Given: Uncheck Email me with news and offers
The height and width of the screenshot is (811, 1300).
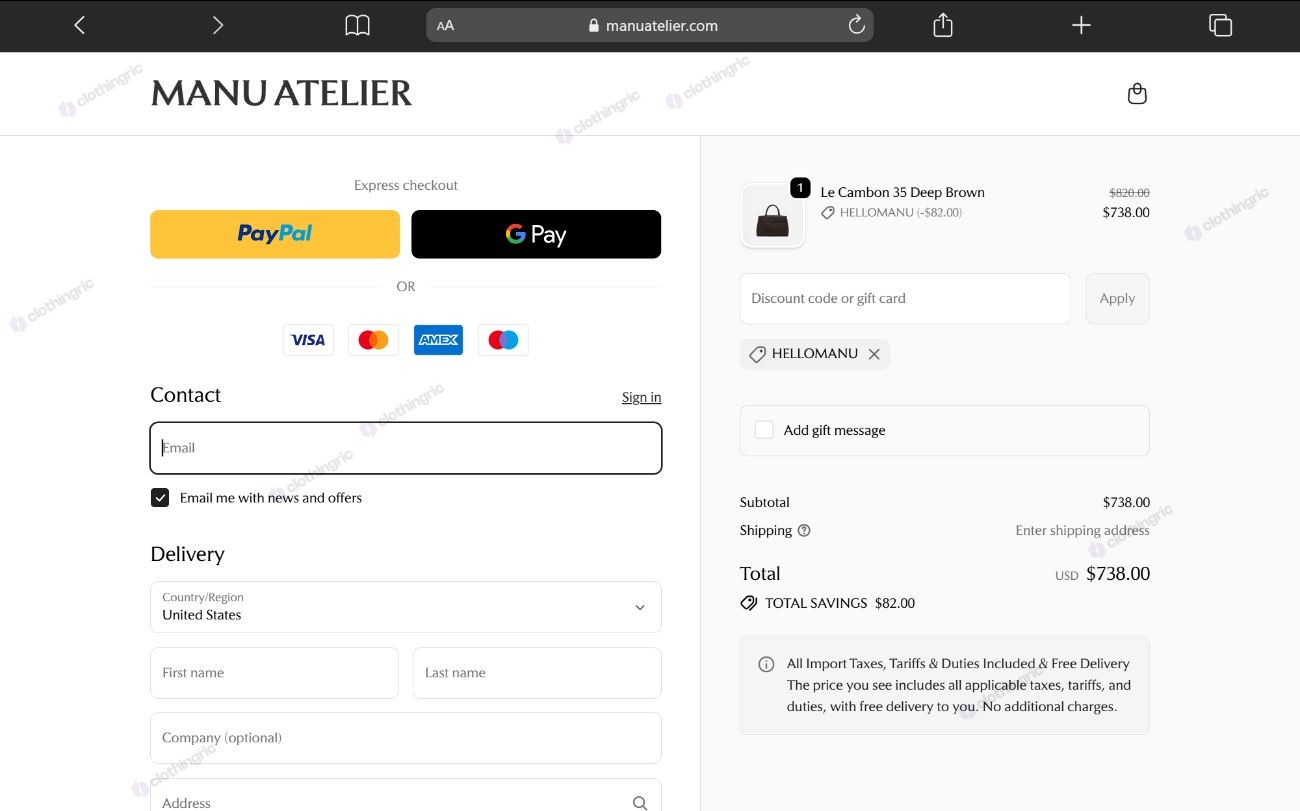Looking at the screenshot, I should (x=160, y=497).
